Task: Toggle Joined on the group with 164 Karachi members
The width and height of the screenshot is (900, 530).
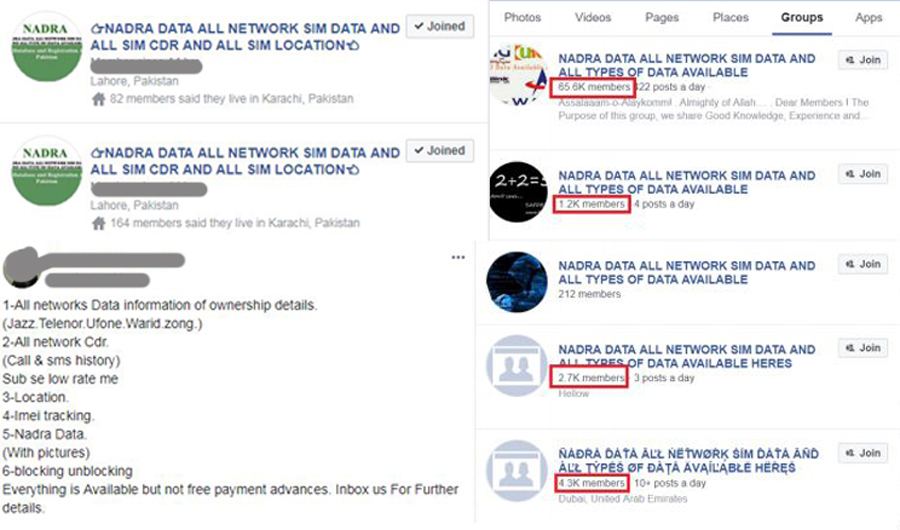Action: click(439, 151)
